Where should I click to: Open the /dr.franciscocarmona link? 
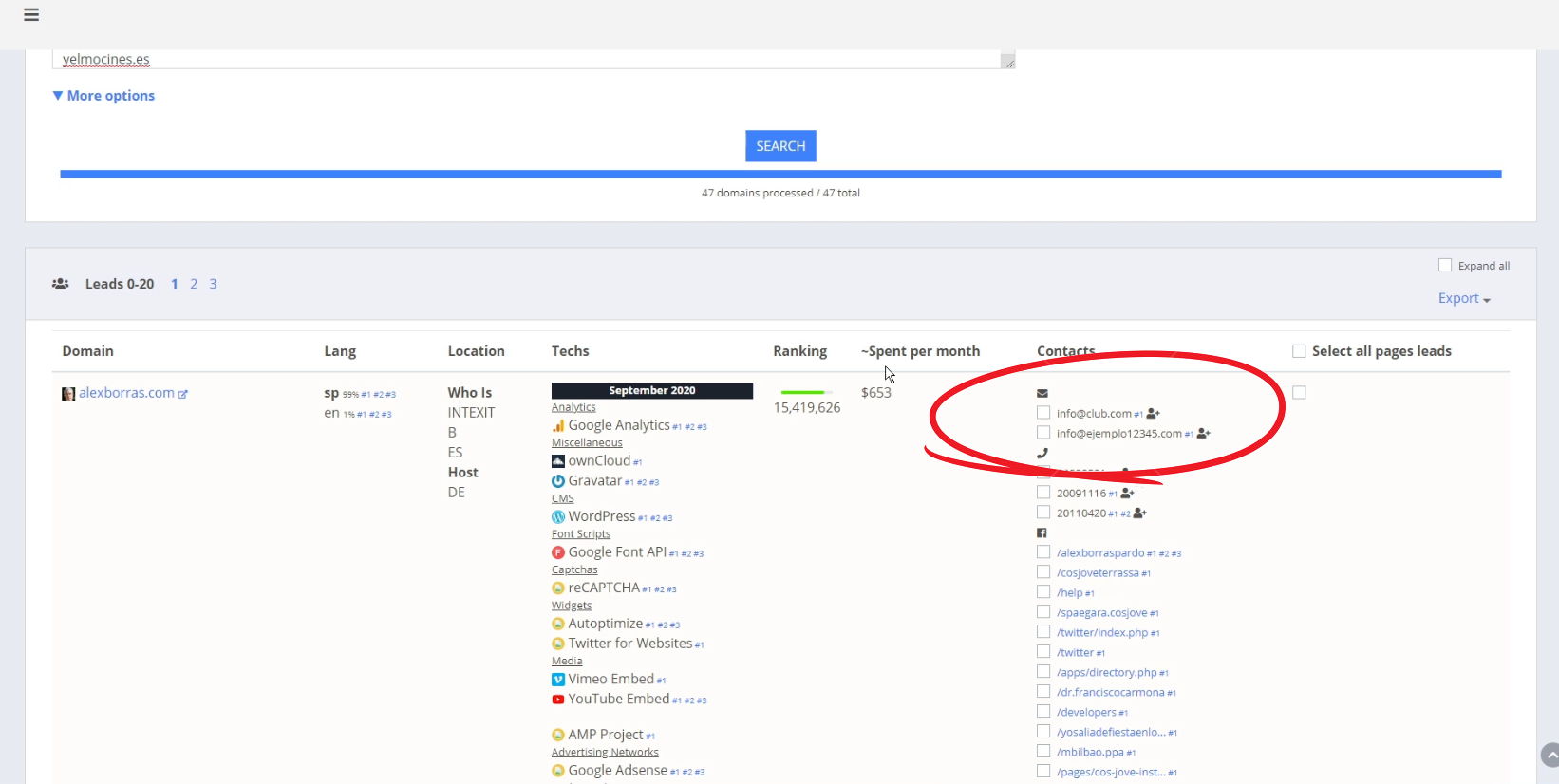tap(1111, 693)
